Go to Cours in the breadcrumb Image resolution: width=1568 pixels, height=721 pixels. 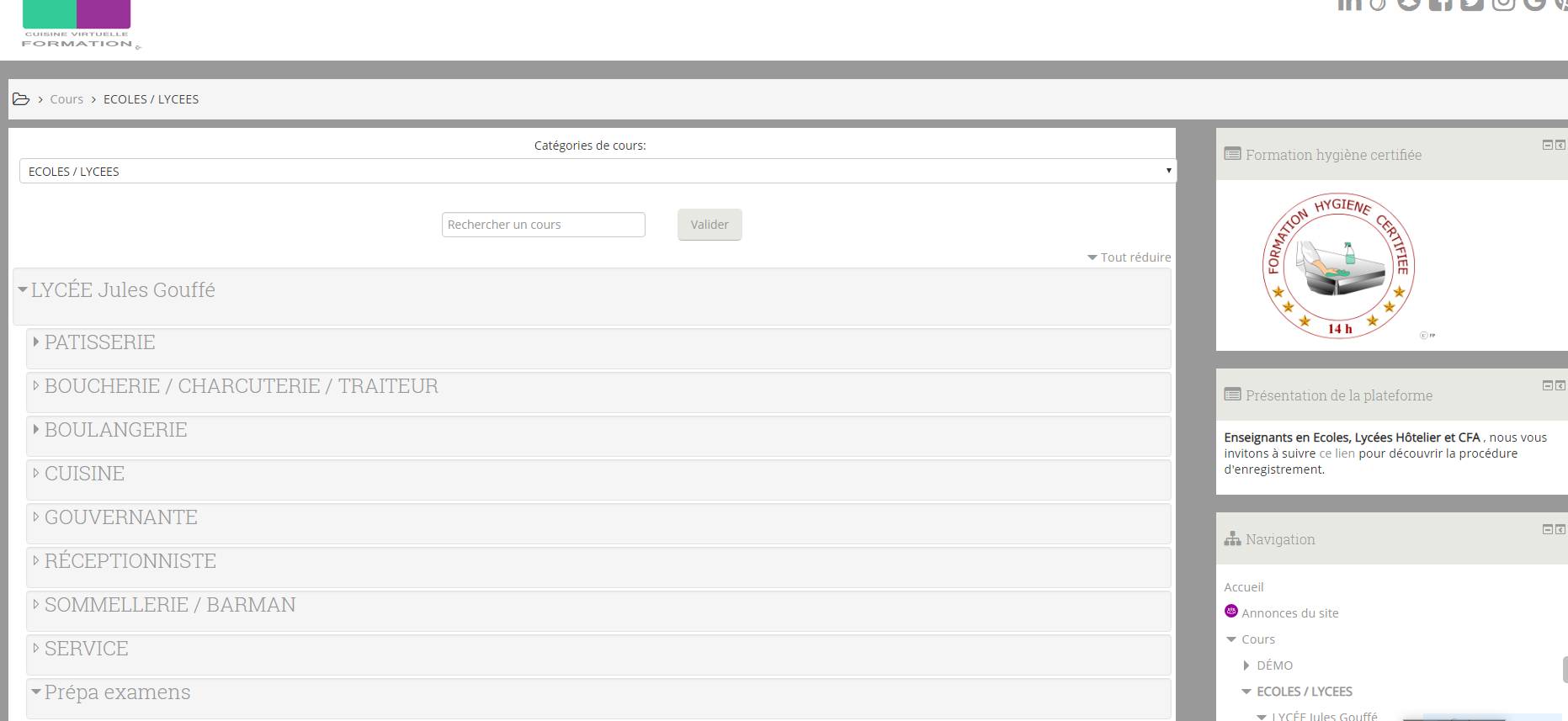[66, 99]
